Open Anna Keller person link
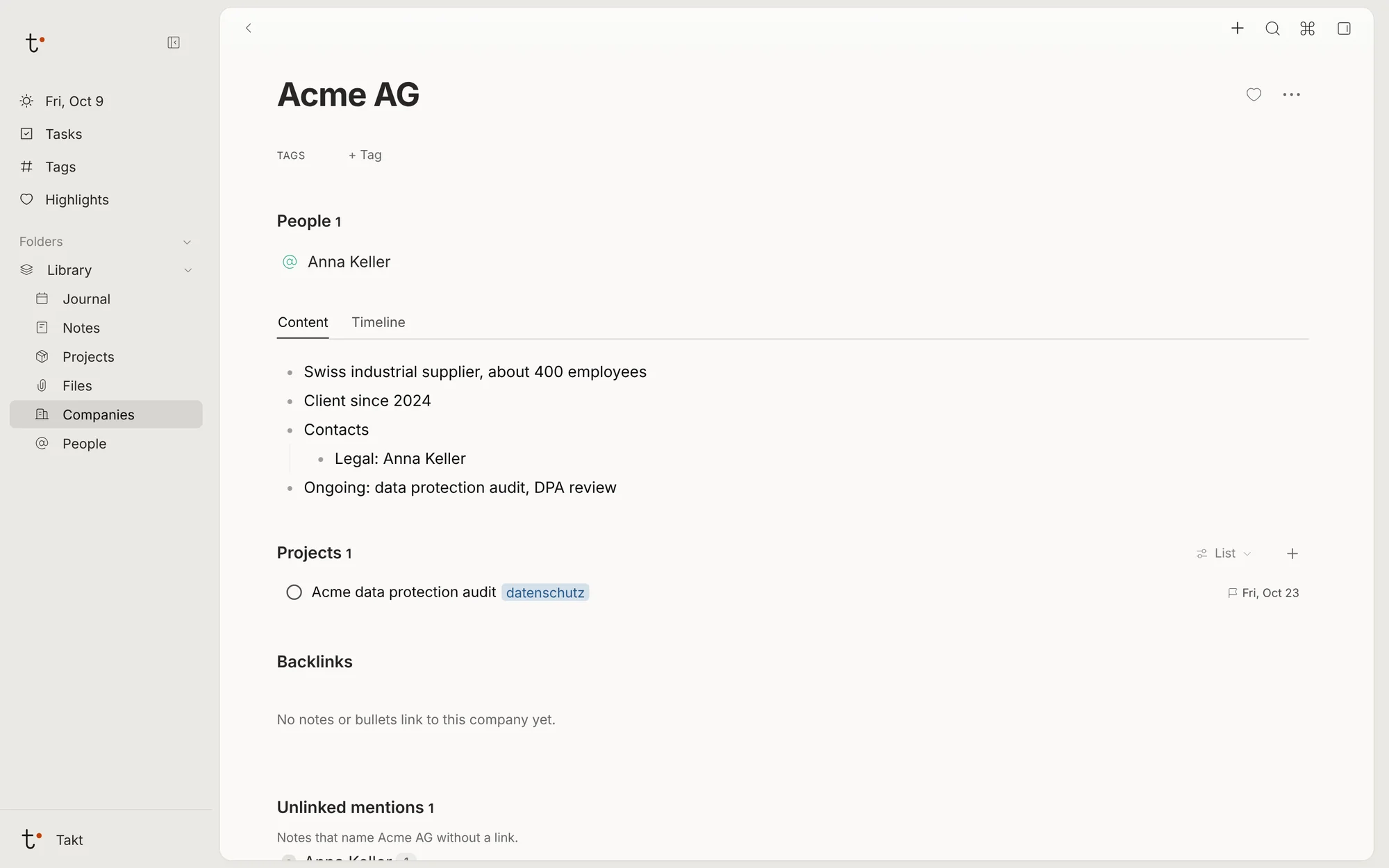The width and height of the screenshot is (1389, 868). point(349,262)
